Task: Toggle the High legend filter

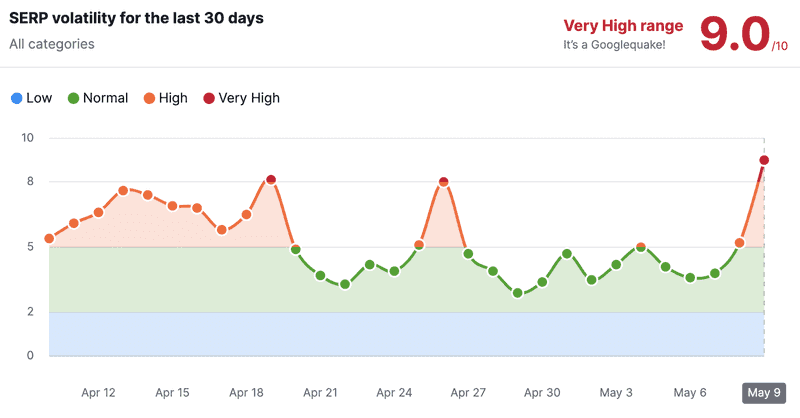Action: click(166, 98)
